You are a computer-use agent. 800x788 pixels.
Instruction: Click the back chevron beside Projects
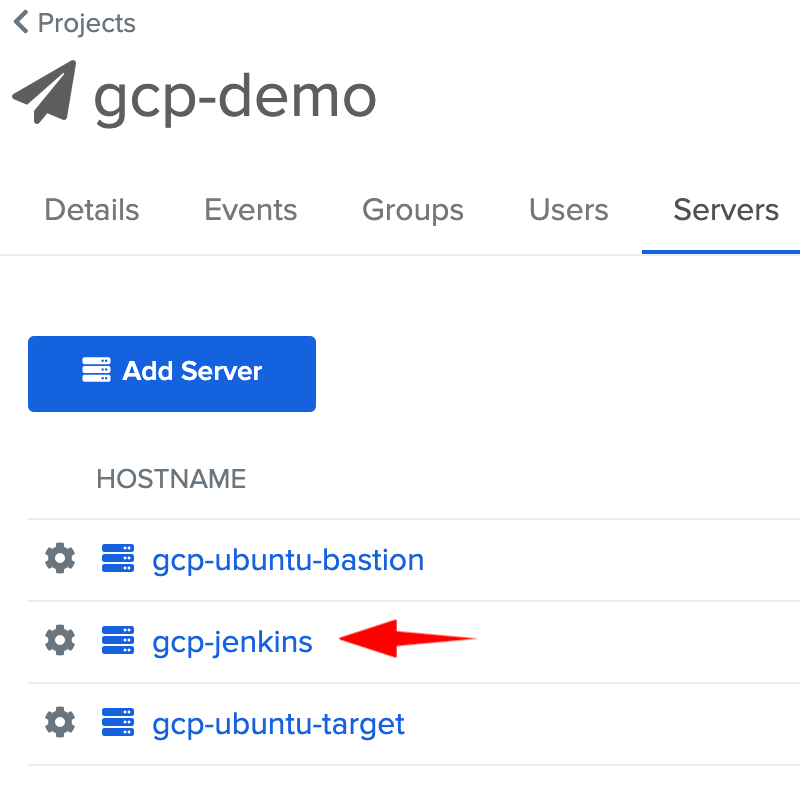pos(21,23)
